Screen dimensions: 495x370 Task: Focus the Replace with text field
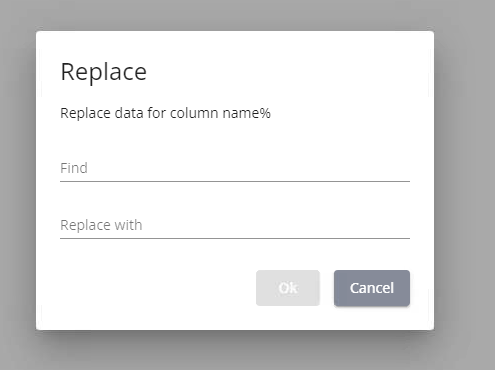[235, 225]
